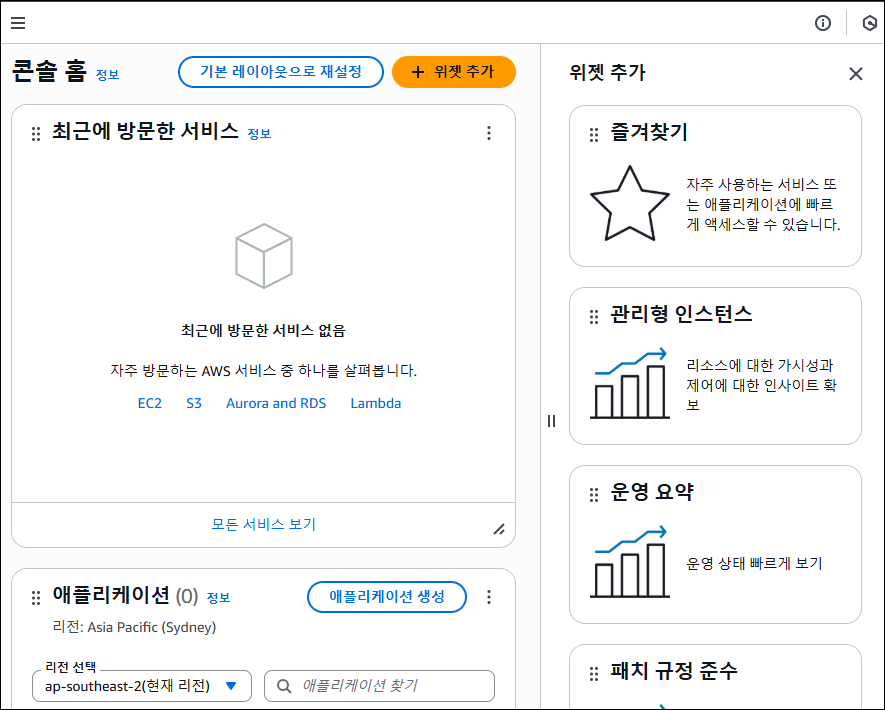Image resolution: width=885 pixels, height=710 pixels.
Task: Click the hexagon icon at top right
Action: [x=870, y=23]
